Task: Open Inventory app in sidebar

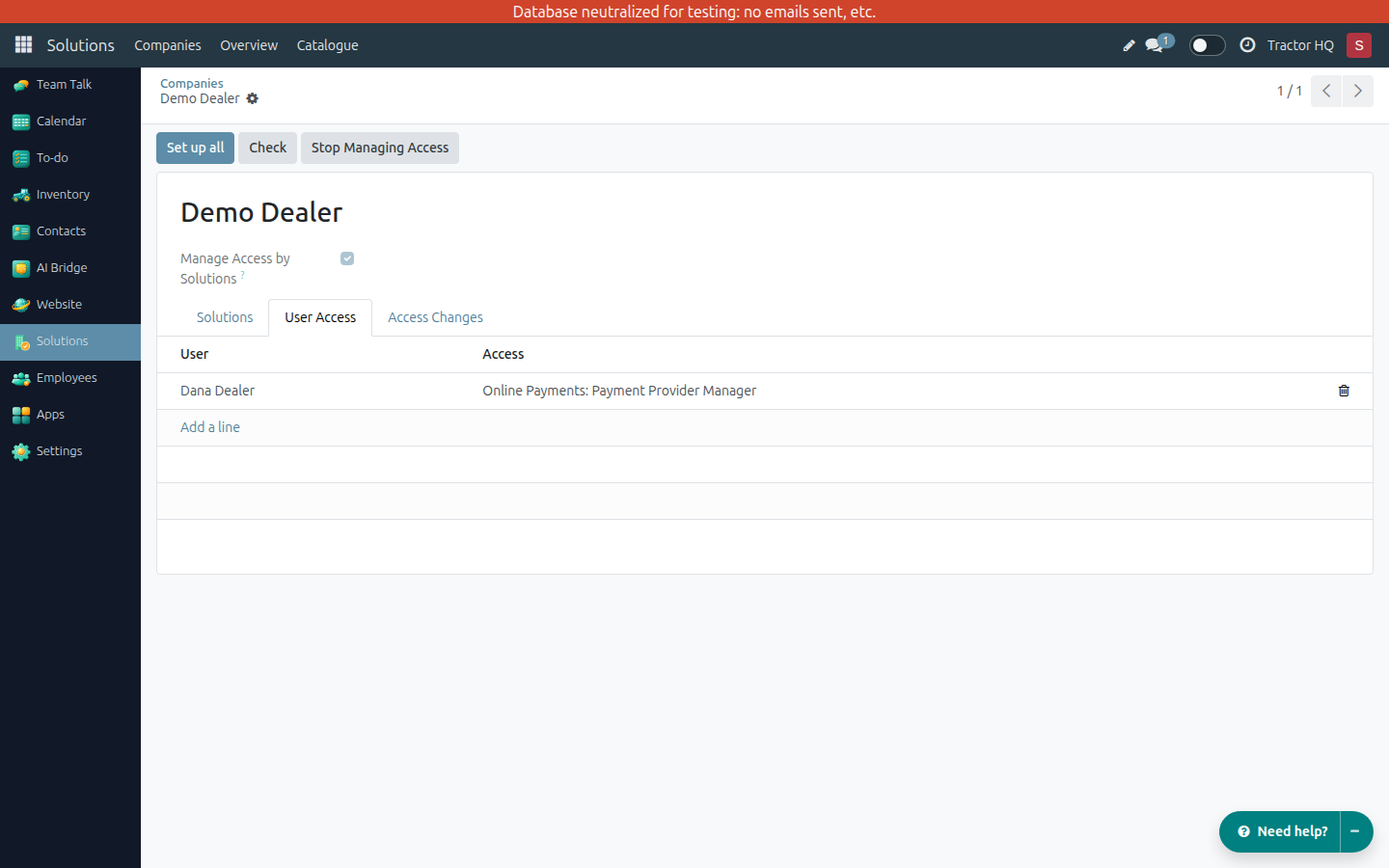Action: 70,195
